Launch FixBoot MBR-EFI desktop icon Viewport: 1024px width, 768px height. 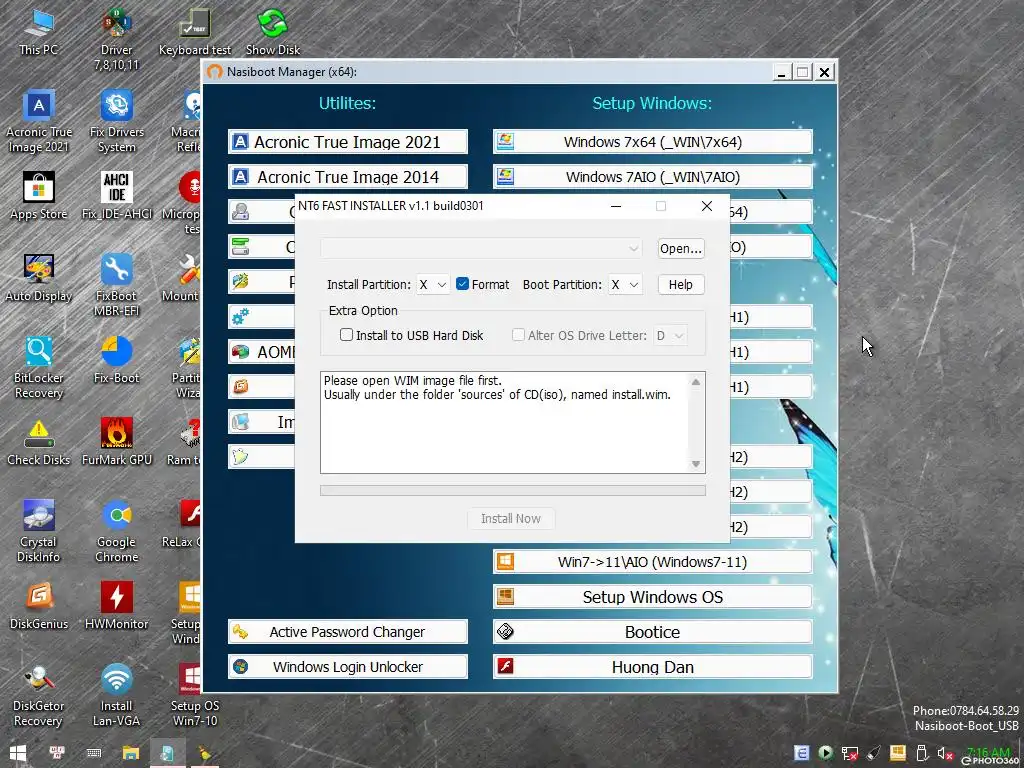click(116, 285)
